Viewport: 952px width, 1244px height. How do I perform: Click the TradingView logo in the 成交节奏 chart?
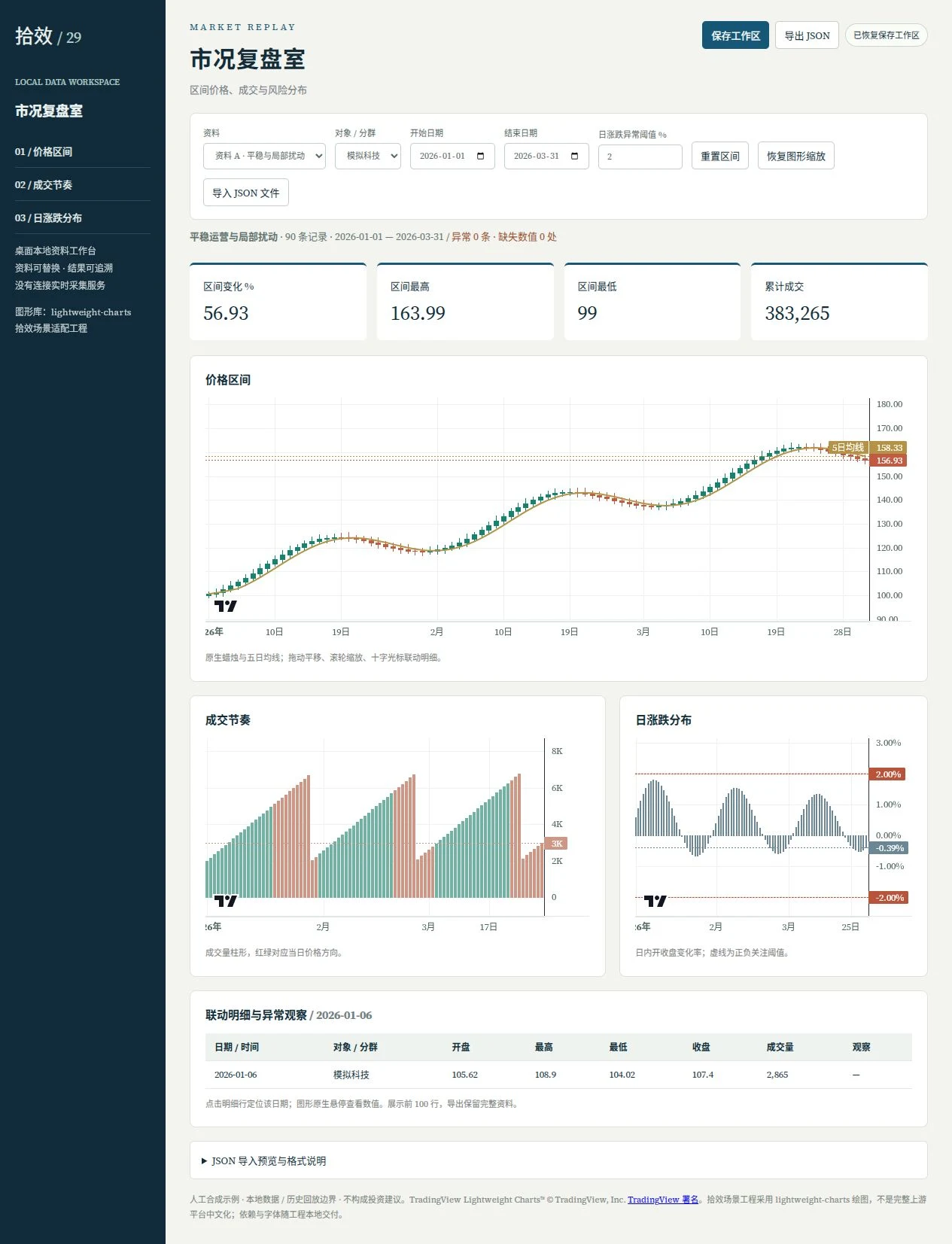click(x=225, y=901)
